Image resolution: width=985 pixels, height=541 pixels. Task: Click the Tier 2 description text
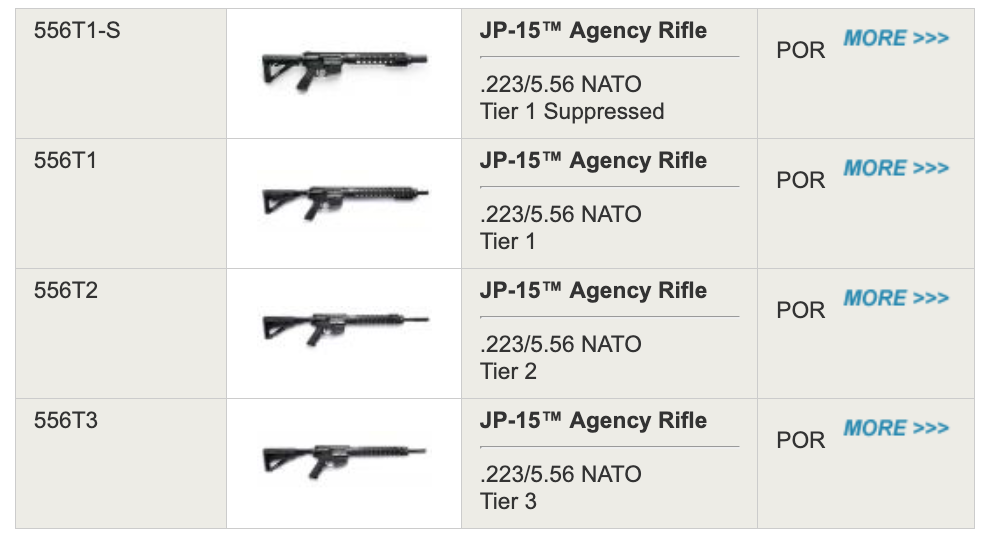coord(508,371)
